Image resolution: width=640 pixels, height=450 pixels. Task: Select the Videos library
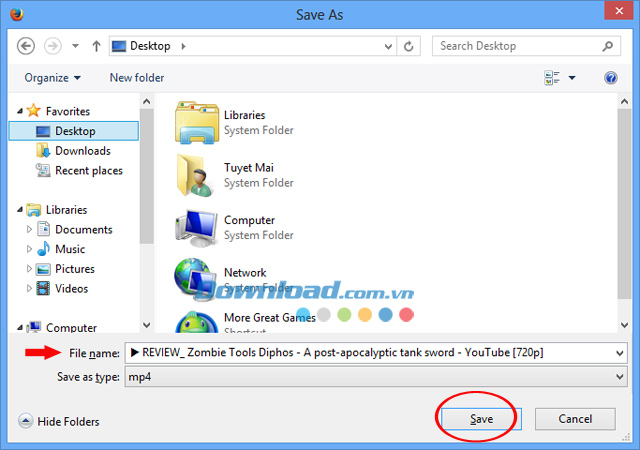(x=71, y=288)
